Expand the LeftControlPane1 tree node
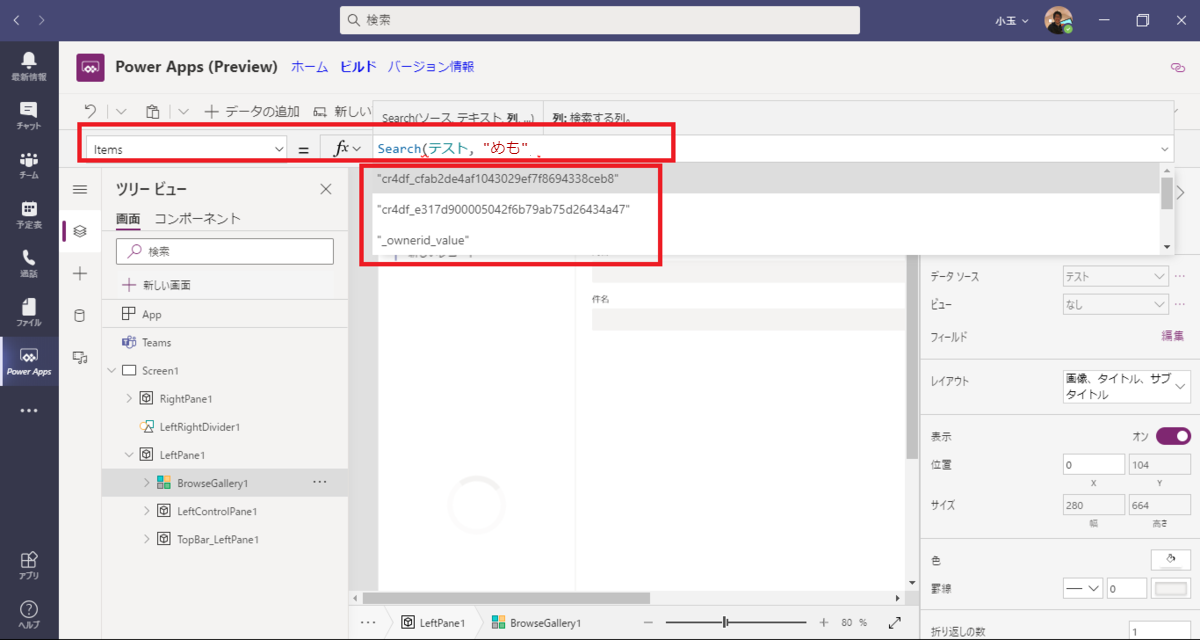The width and height of the screenshot is (1200, 640). point(147,511)
